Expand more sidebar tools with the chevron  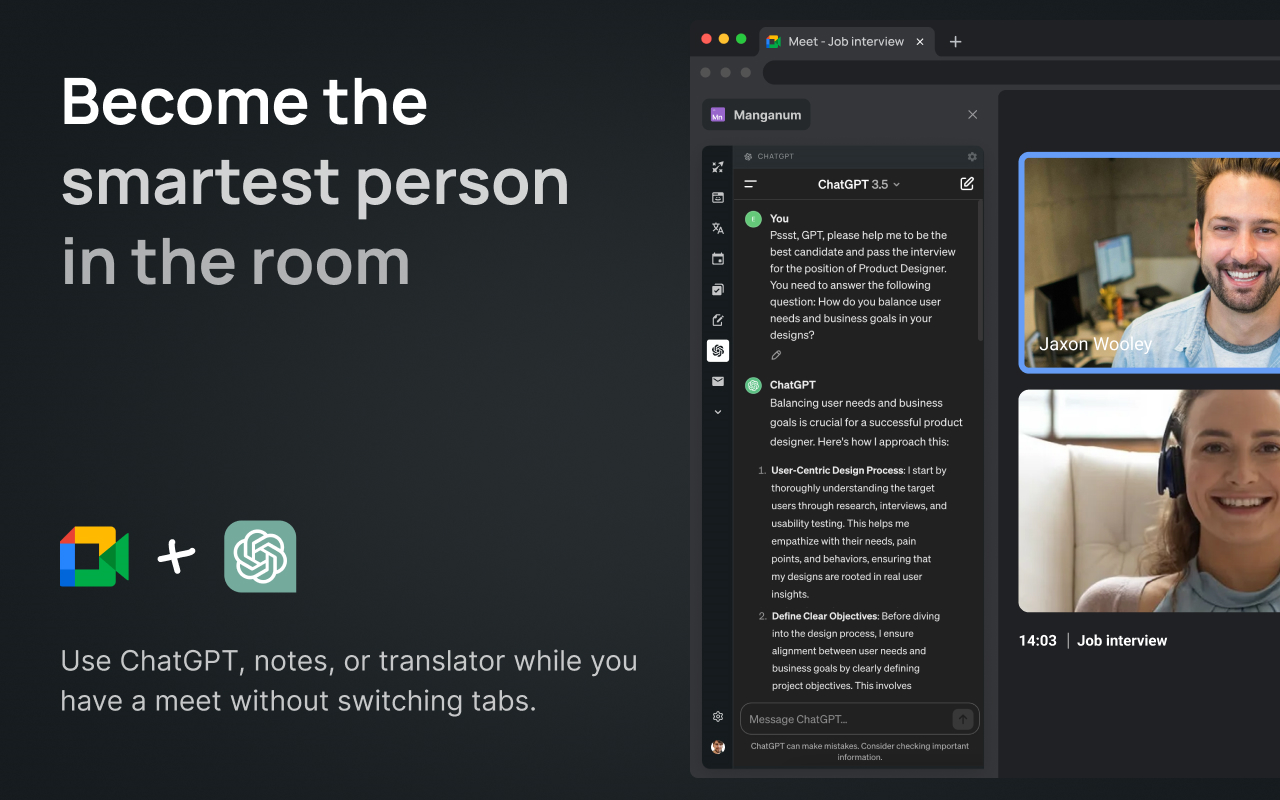pyautogui.click(x=717, y=412)
